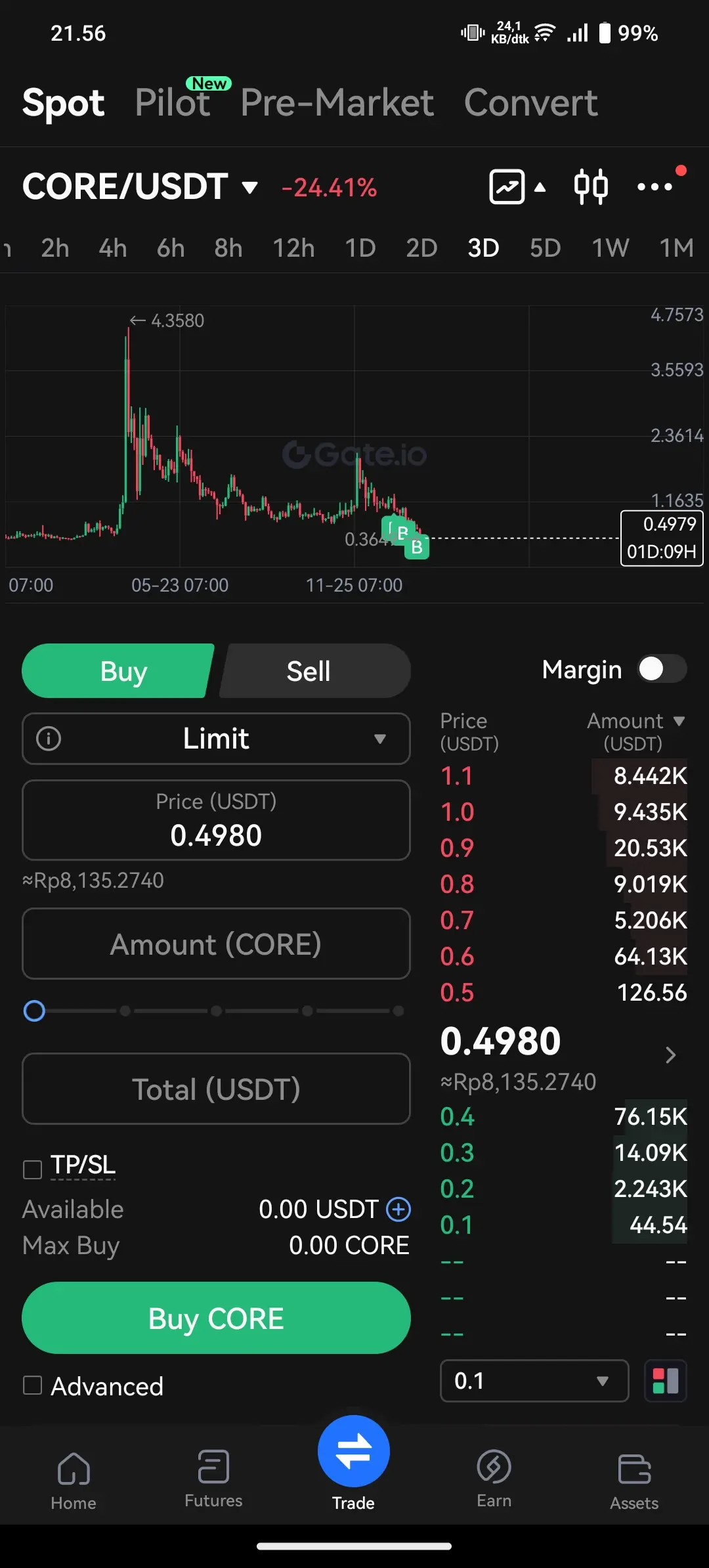Viewport: 709px width, 1568px height.
Task: Select the Buy side button
Action: point(118,671)
